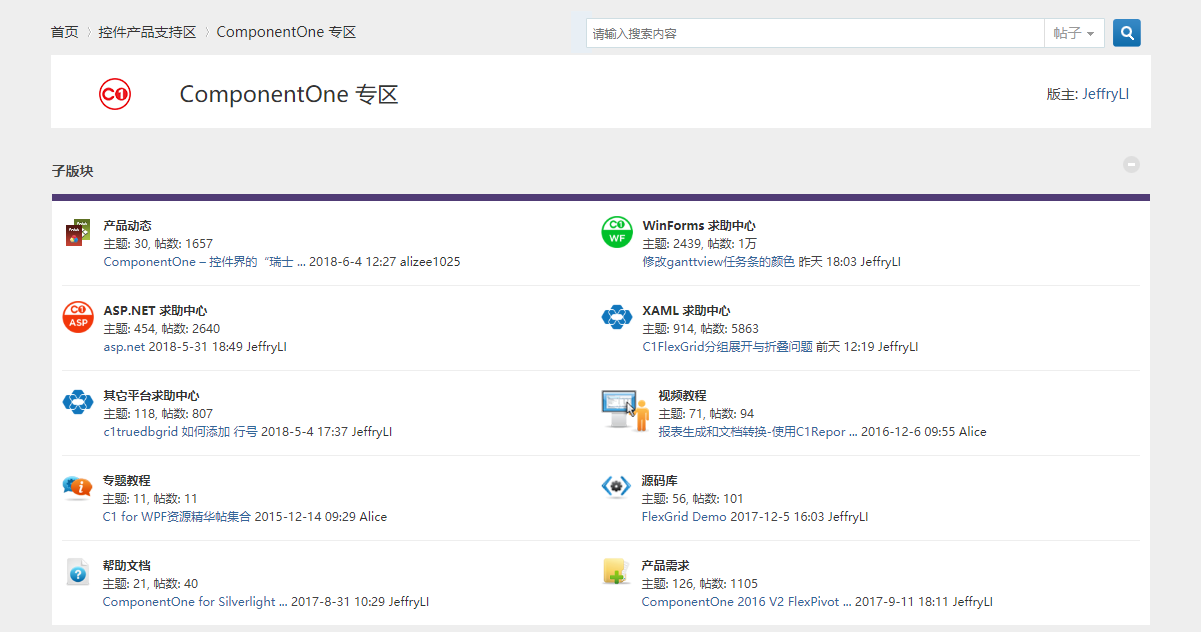Viewport: 1201px width, 632px height.
Task: Click the '主题: 126, 帖数: 1105' stats
Action: click(700, 584)
